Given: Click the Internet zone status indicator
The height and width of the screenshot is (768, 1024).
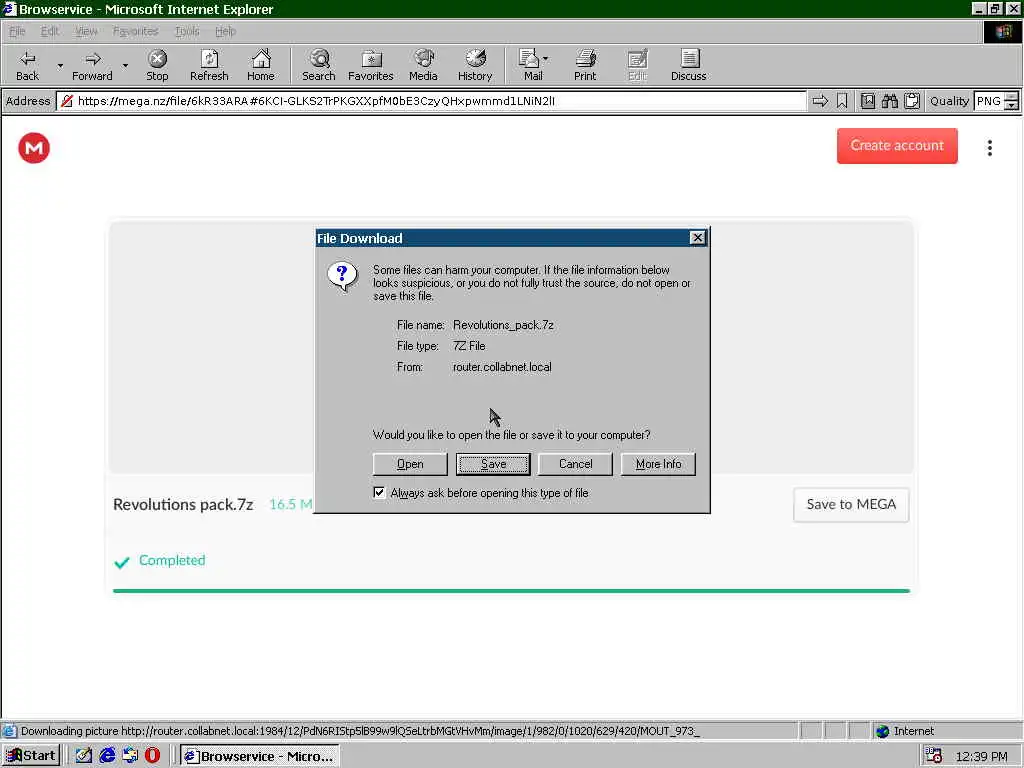Looking at the screenshot, I should point(905,731).
